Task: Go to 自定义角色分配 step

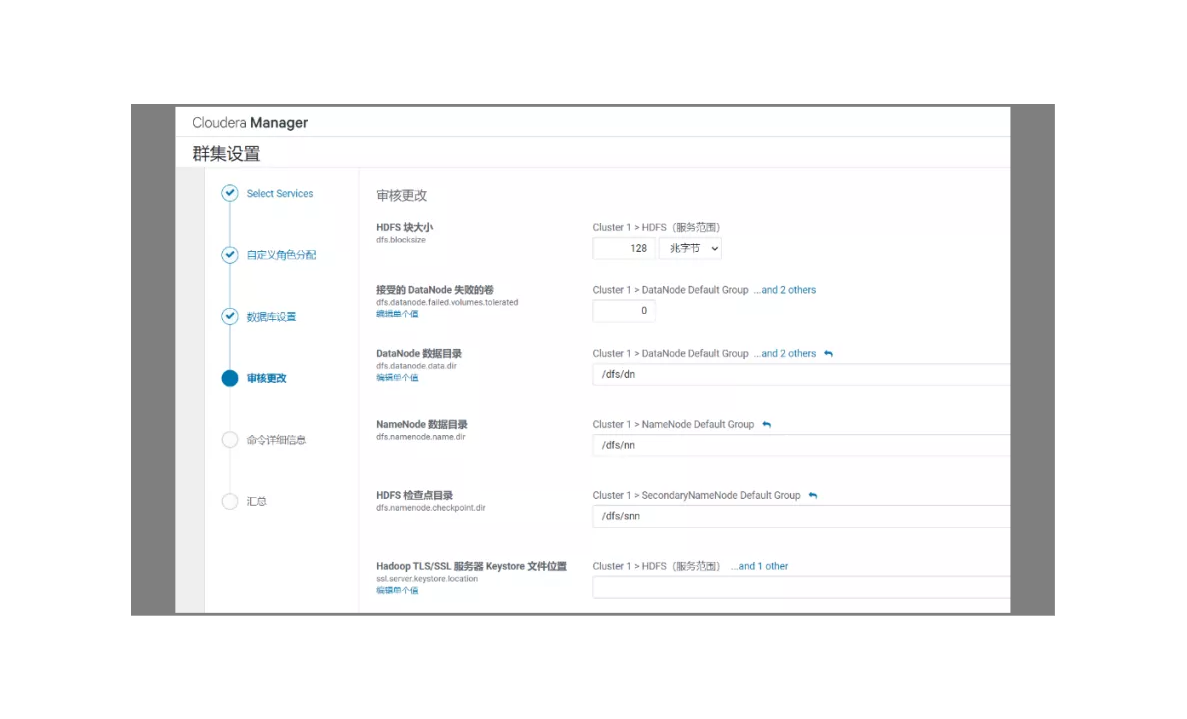Action: [x=281, y=255]
